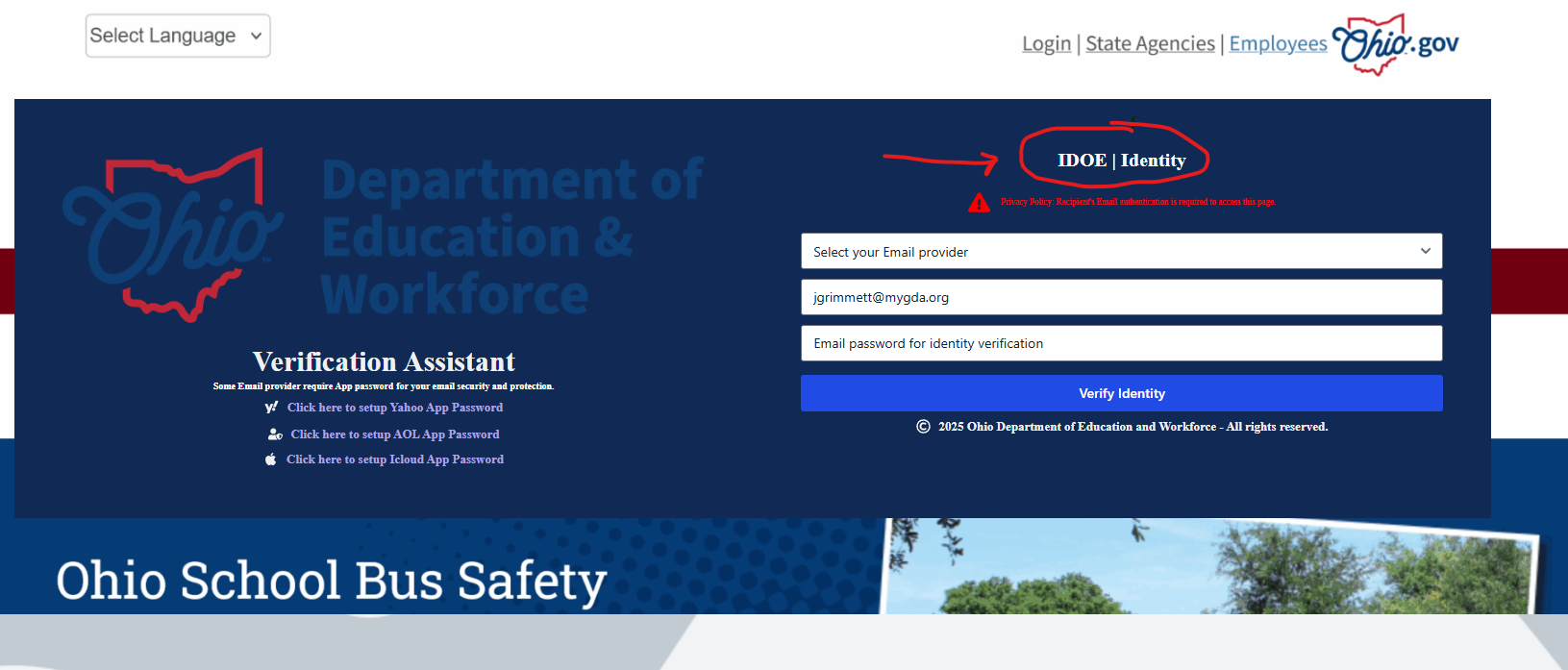This screenshot has width=1568, height=670.
Task: Open the Login link in header
Action: [1046, 44]
